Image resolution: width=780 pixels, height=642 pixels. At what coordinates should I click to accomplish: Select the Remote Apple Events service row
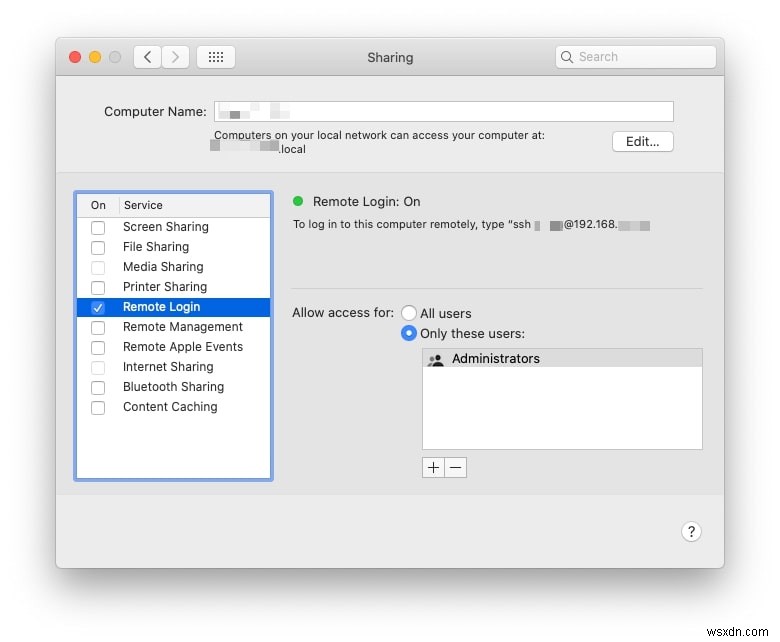[174, 347]
